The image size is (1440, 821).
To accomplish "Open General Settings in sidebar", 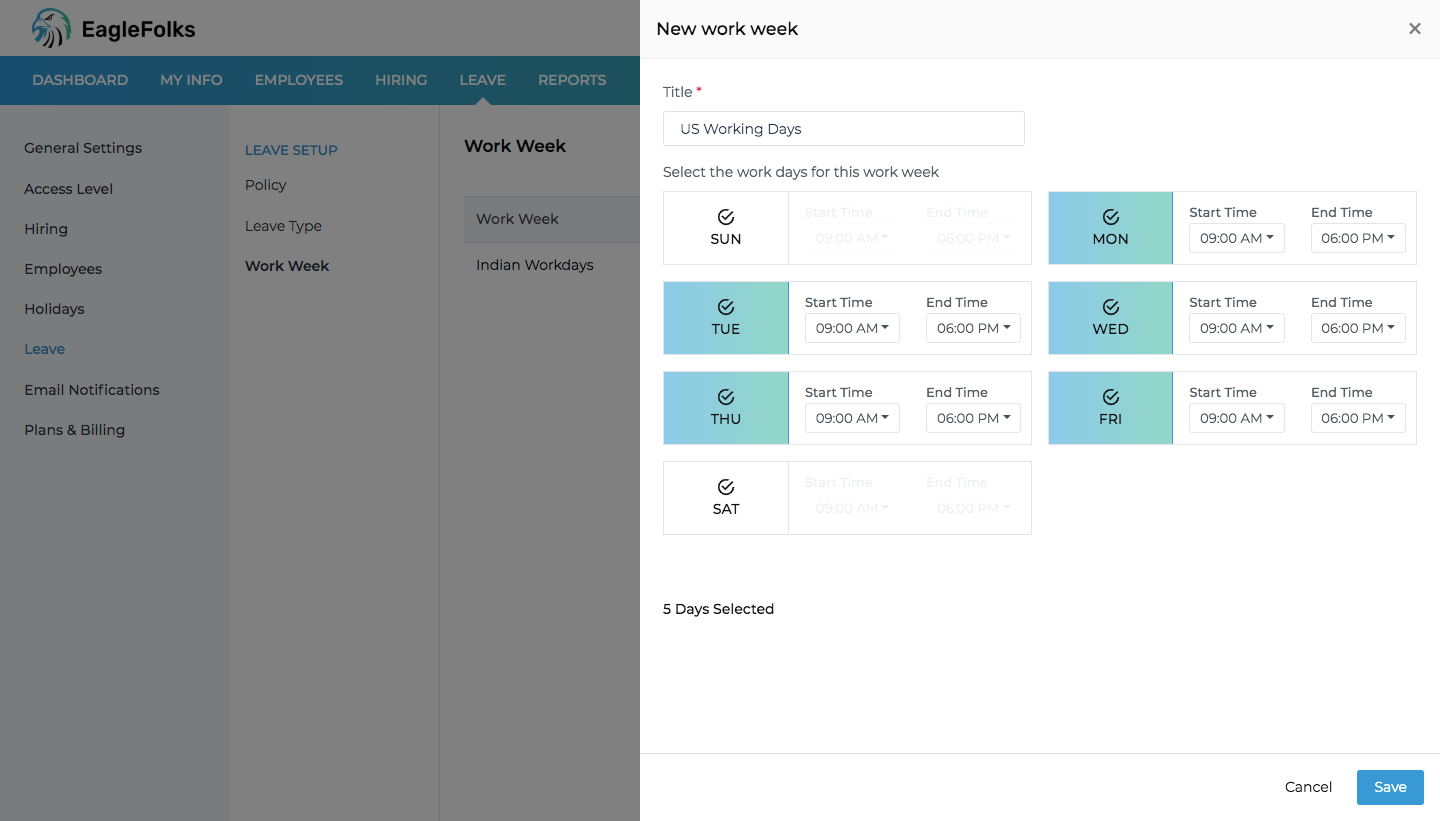I will 83,148.
